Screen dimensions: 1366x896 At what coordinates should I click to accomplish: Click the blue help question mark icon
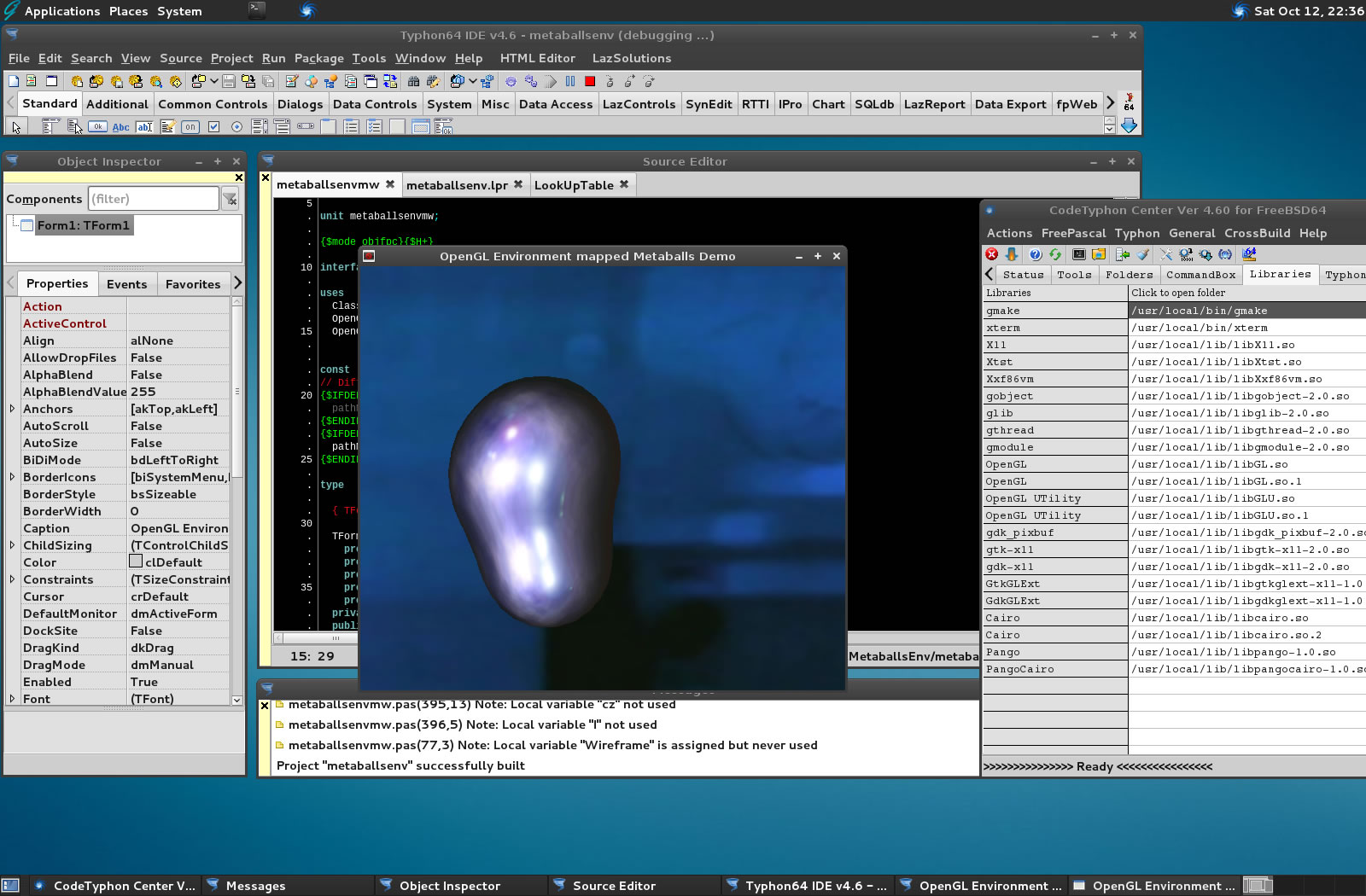point(1035,254)
